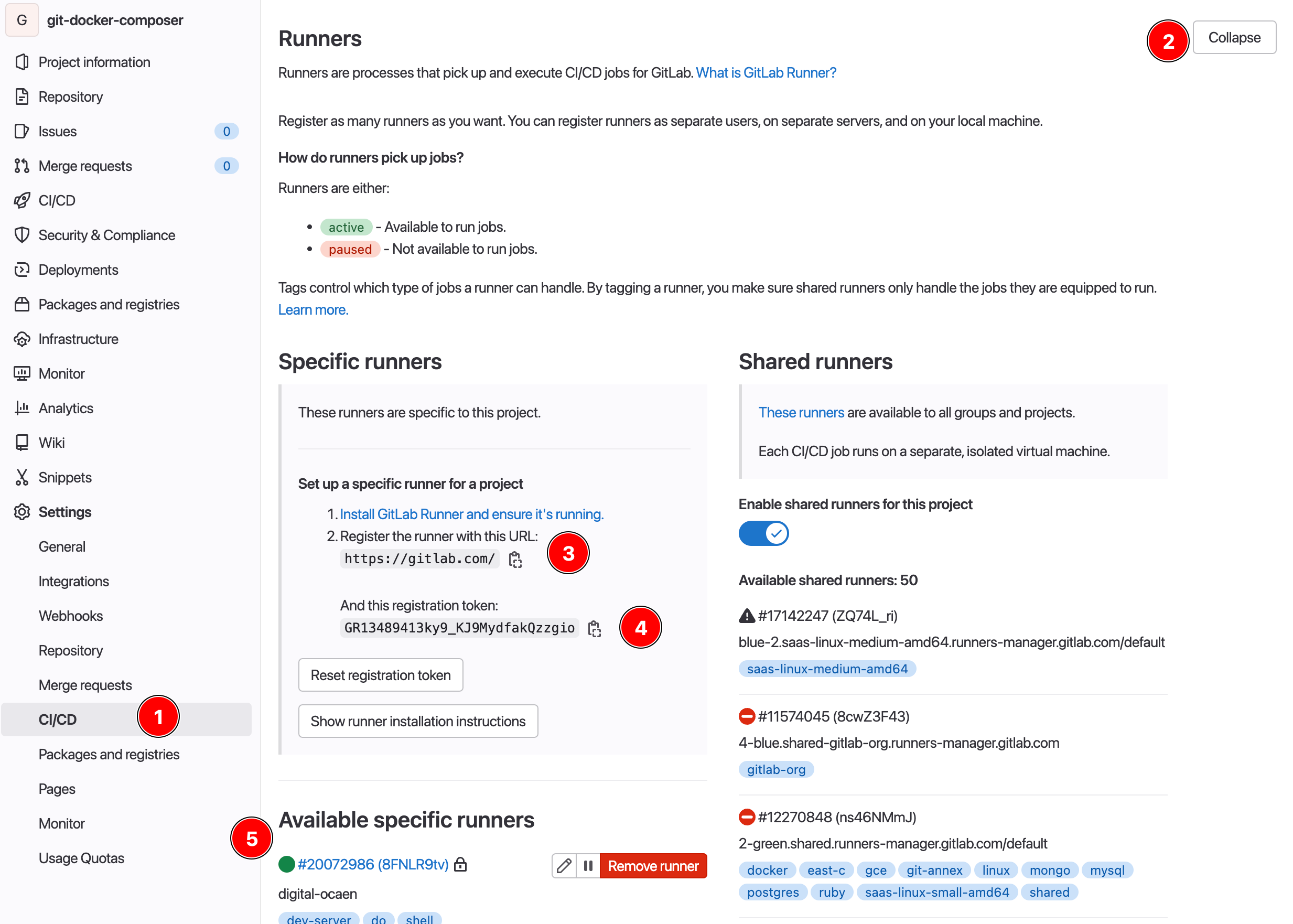
Task: Copy the runner registration URL
Action: [x=515, y=560]
